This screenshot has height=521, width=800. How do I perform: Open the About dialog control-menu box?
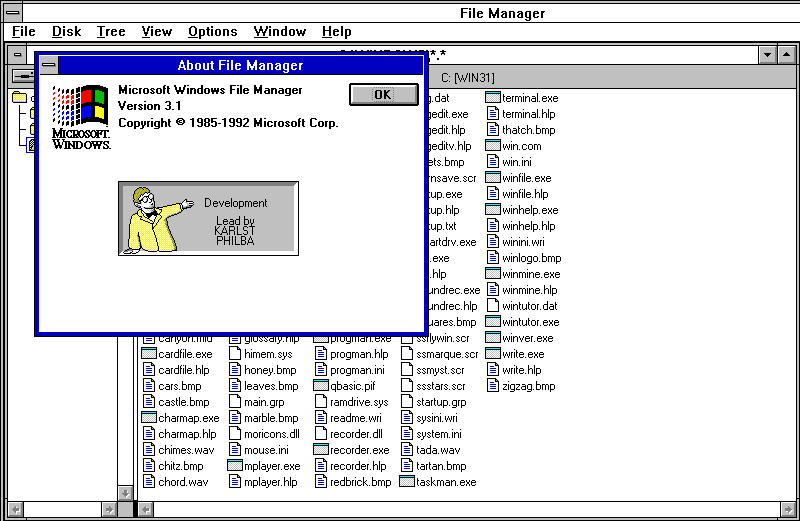tap(49, 65)
